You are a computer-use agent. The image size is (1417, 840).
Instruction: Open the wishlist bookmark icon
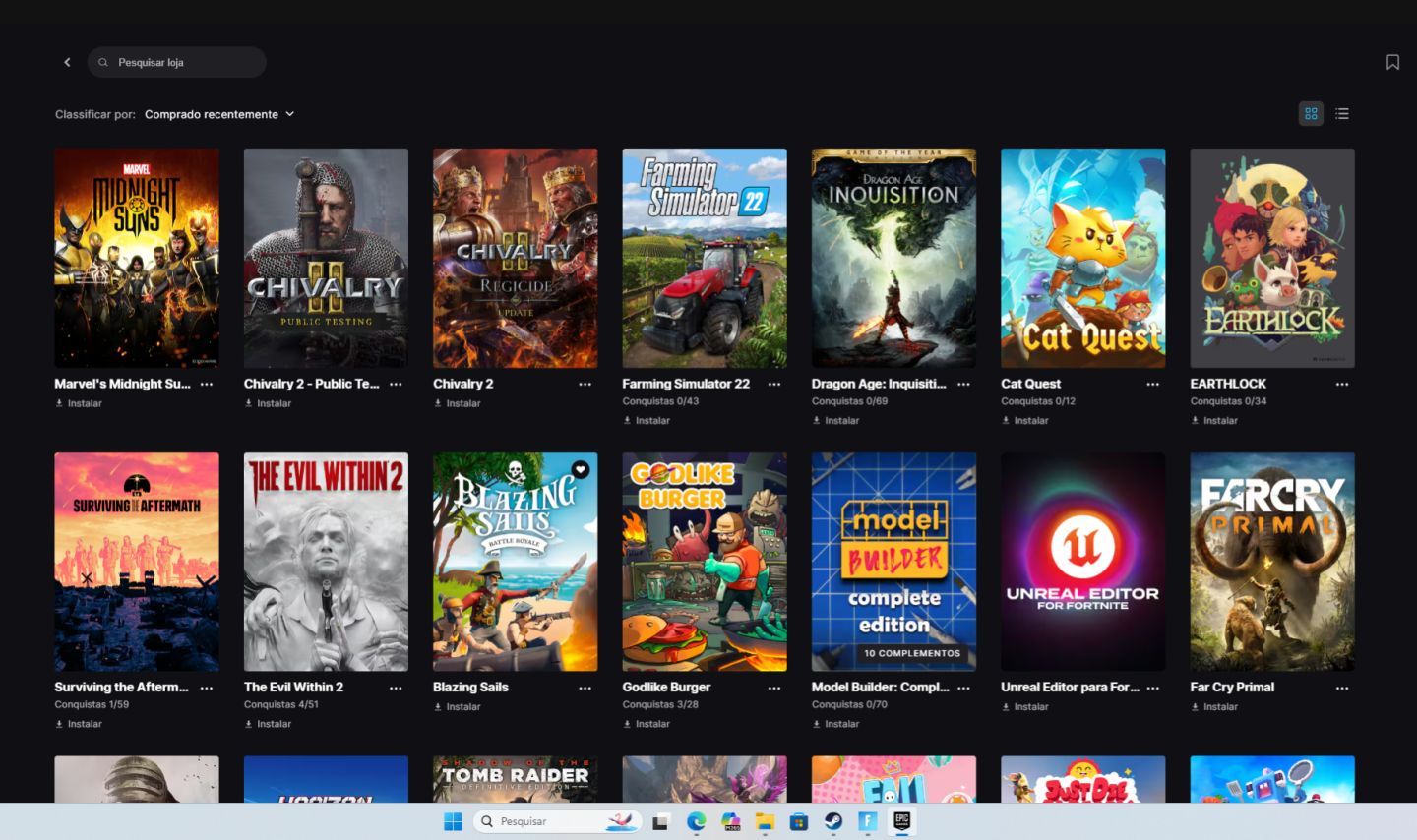[x=1392, y=62]
